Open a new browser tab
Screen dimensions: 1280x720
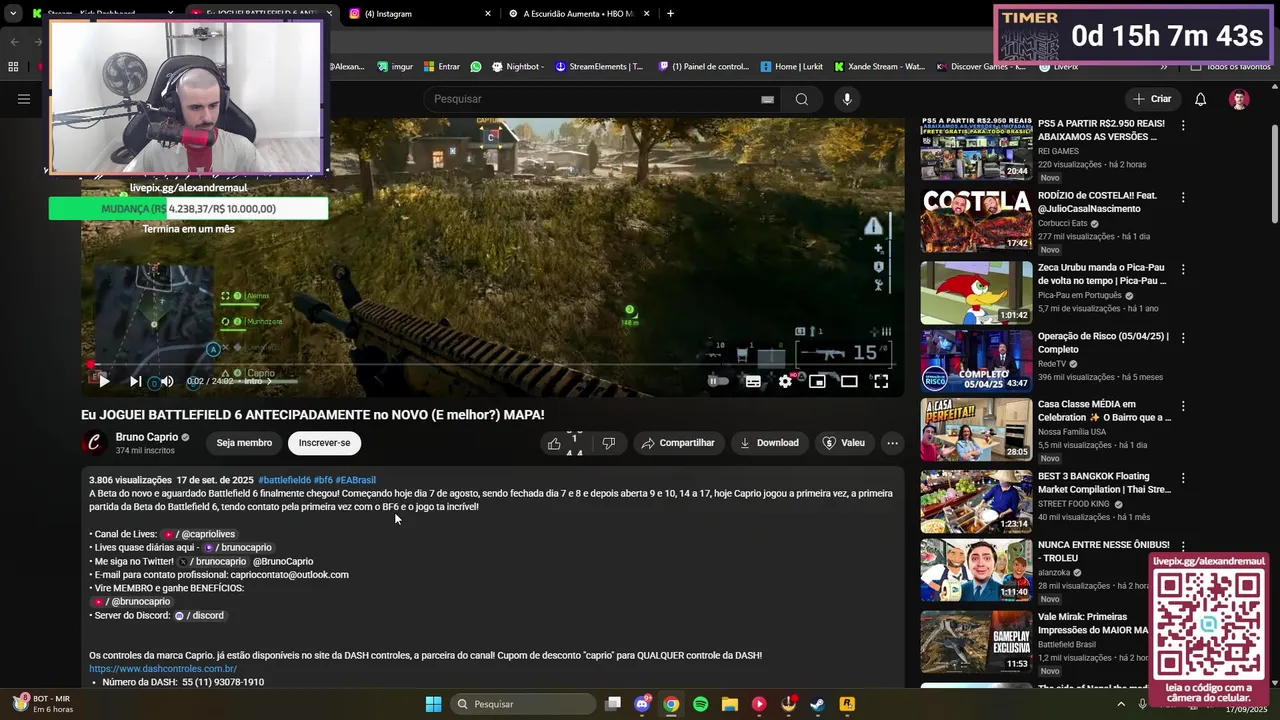[670, 14]
